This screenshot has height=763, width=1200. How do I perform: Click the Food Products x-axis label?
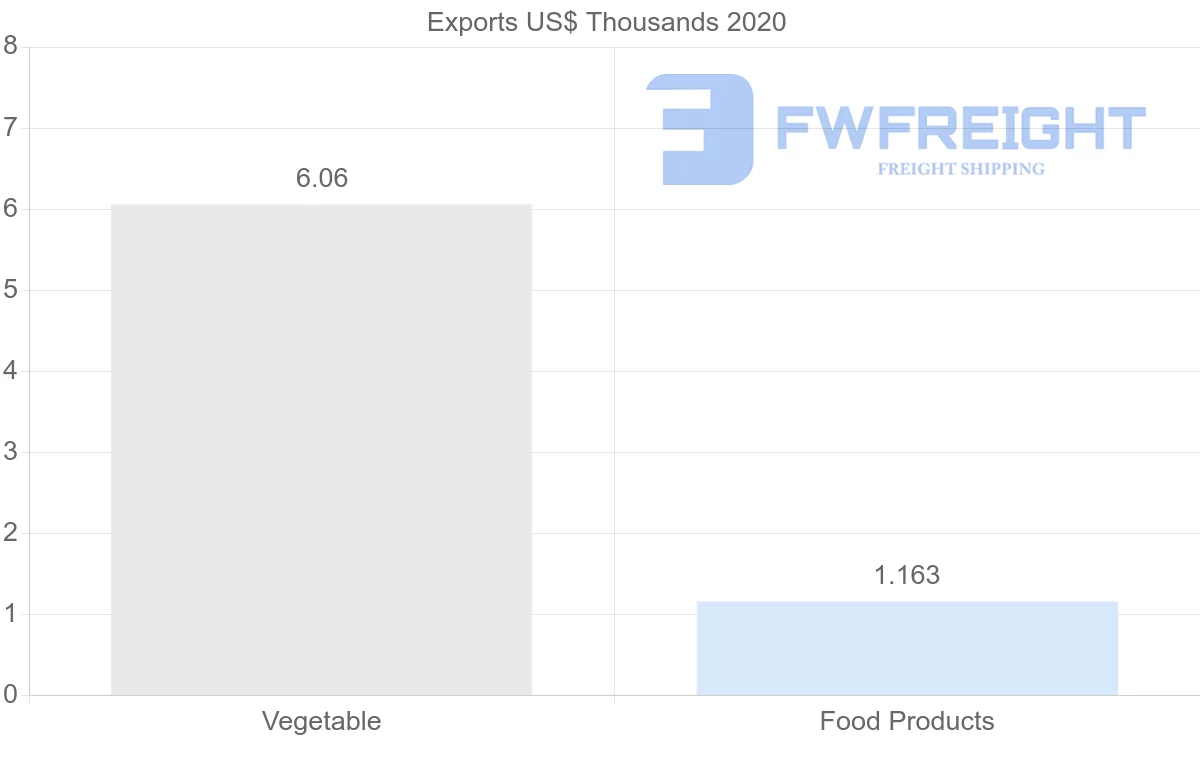click(907, 721)
